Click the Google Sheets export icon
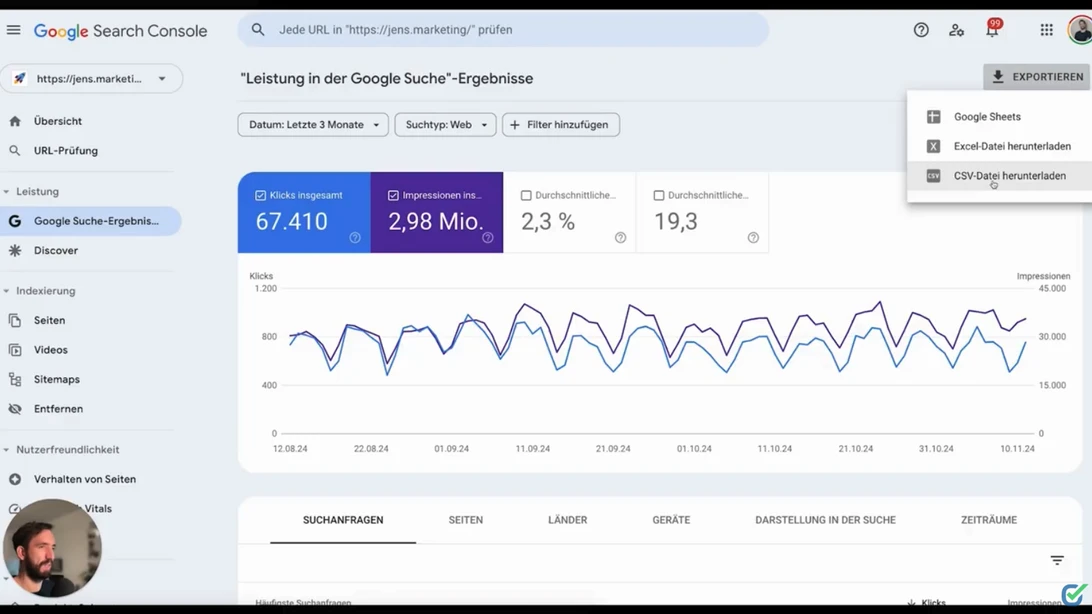This screenshot has height=614, width=1092. click(933, 117)
